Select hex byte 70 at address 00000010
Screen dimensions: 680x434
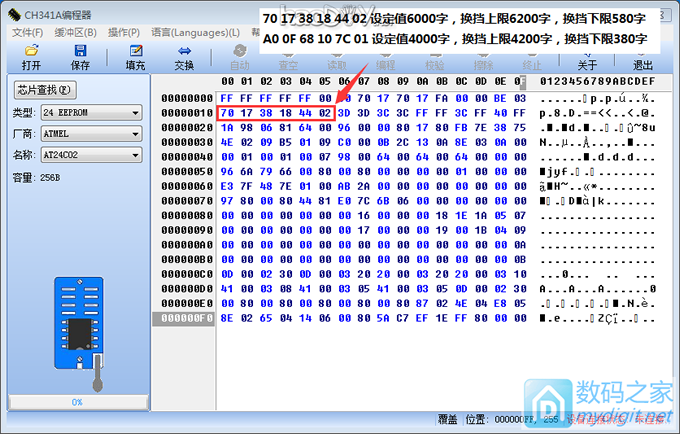click(x=226, y=113)
